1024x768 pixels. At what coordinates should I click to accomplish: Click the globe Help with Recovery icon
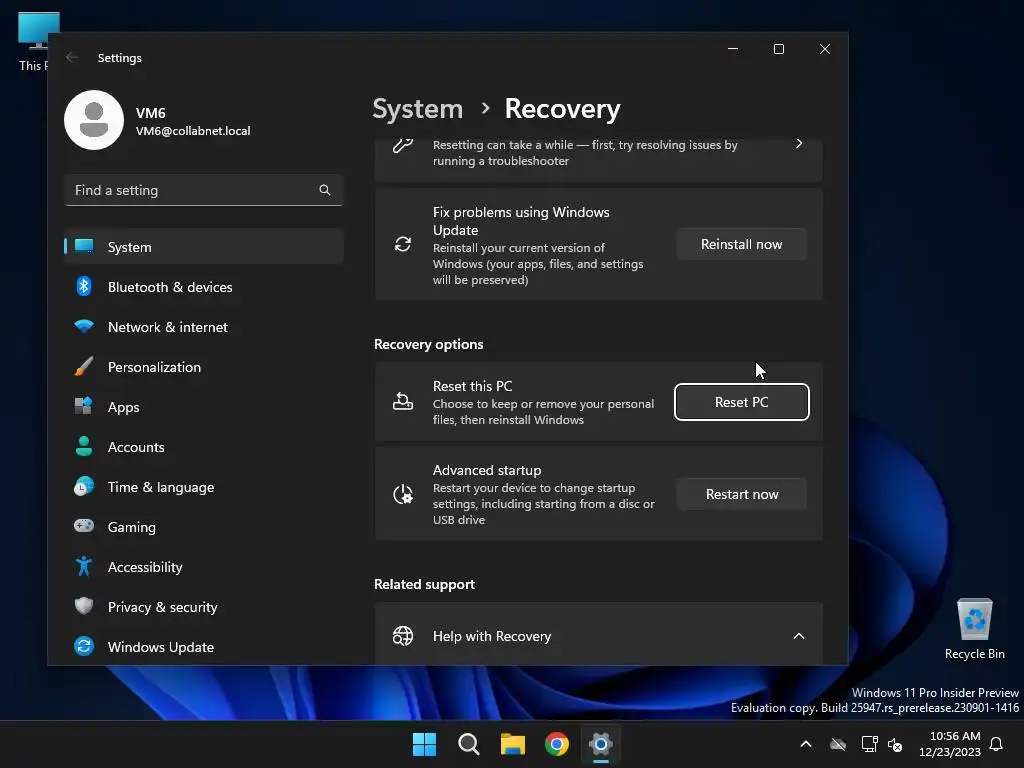[403, 636]
